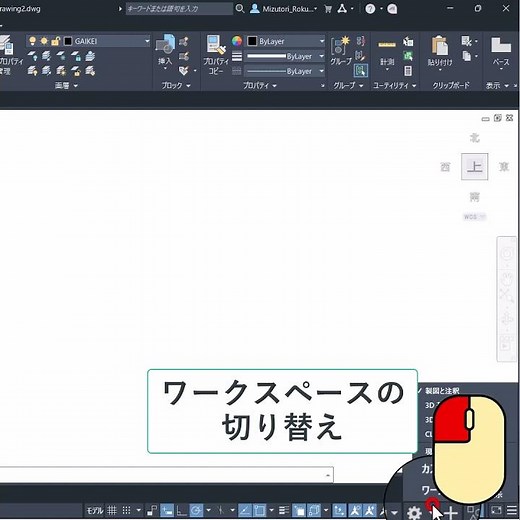Click the Copy Clip icon
Viewport: 520px width, 520px height.
coord(467,56)
